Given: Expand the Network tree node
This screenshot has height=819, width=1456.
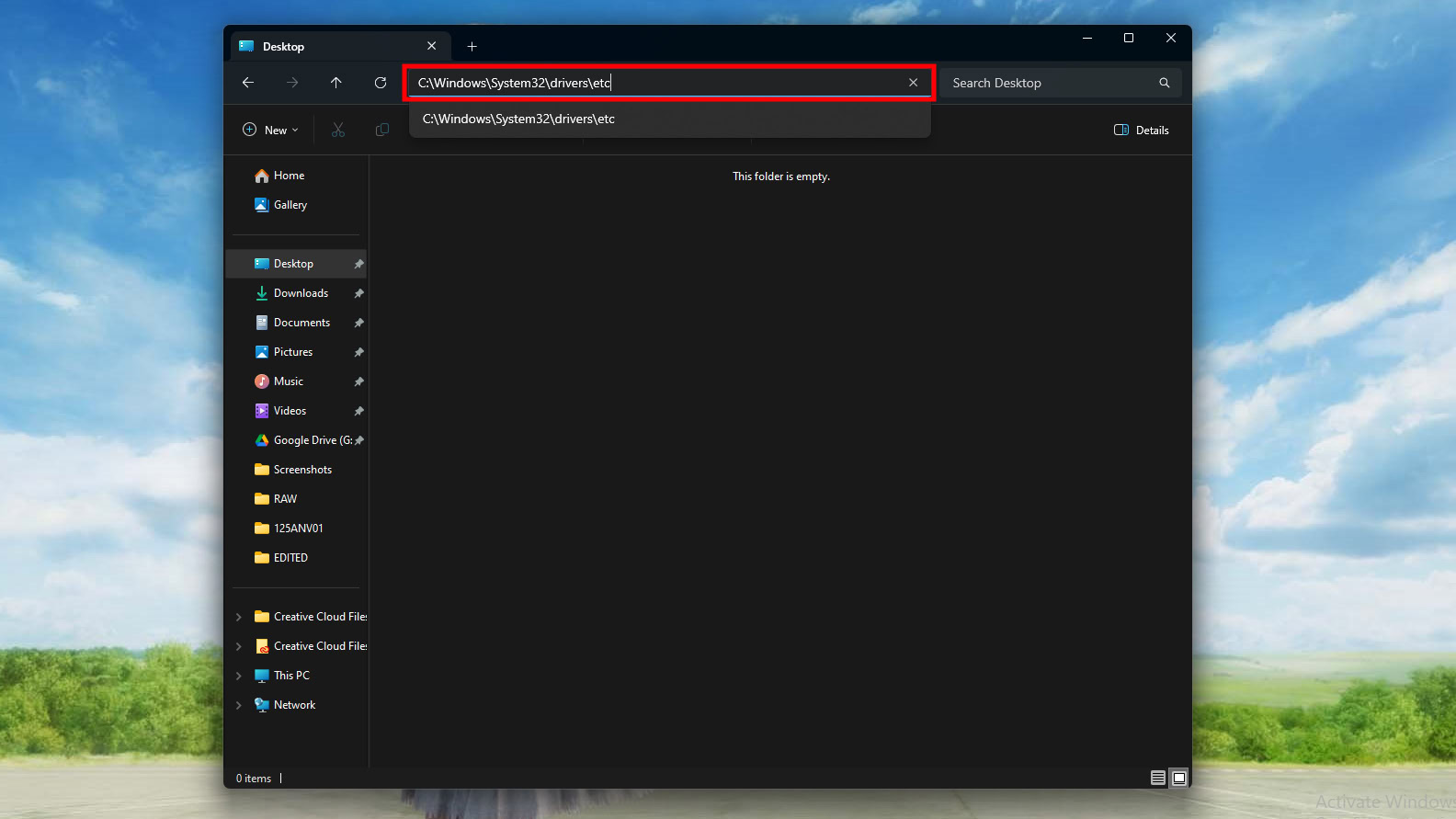Looking at the screenshot, I should (x=239, y=705).
